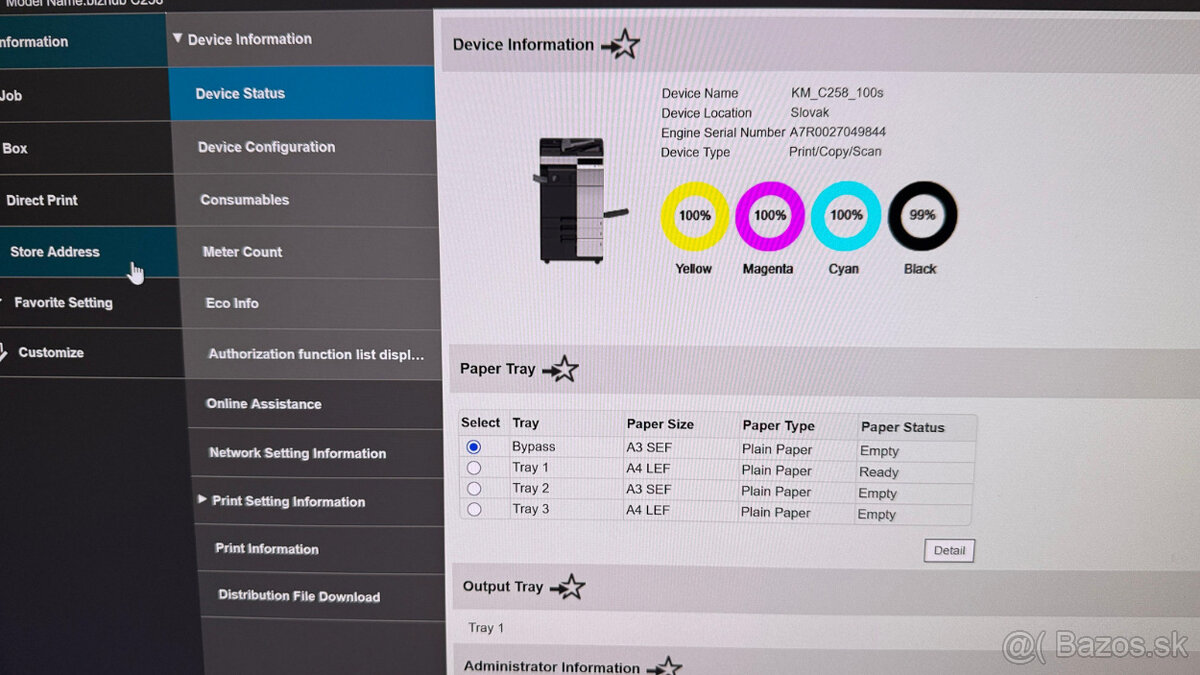This screenshot has width=1200, height=675.
Task: Collapse the Device Information section arrow
Action: [x=178, y=39]
